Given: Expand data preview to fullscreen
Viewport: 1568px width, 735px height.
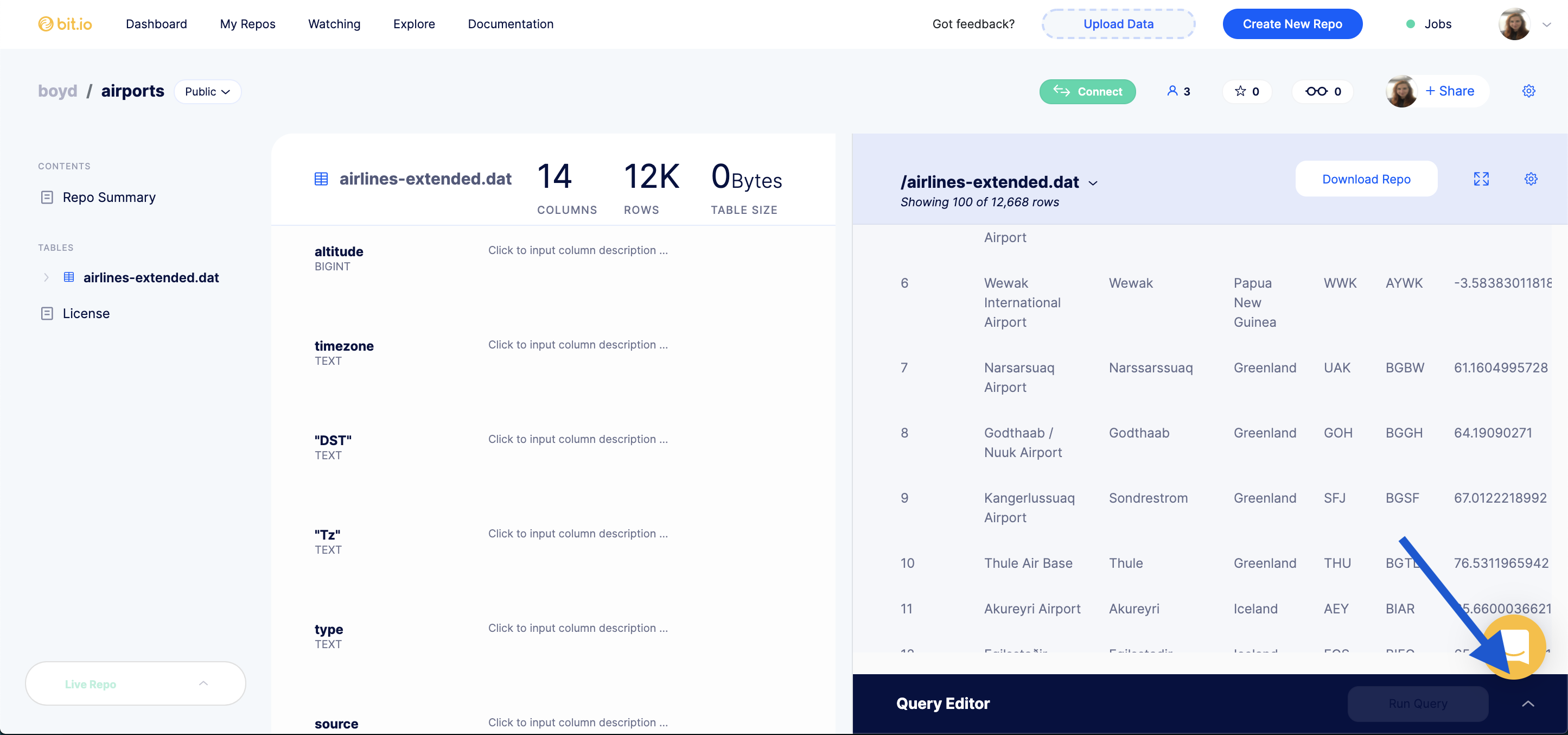Looking at the screenshot, I should tap(1481, 179).
